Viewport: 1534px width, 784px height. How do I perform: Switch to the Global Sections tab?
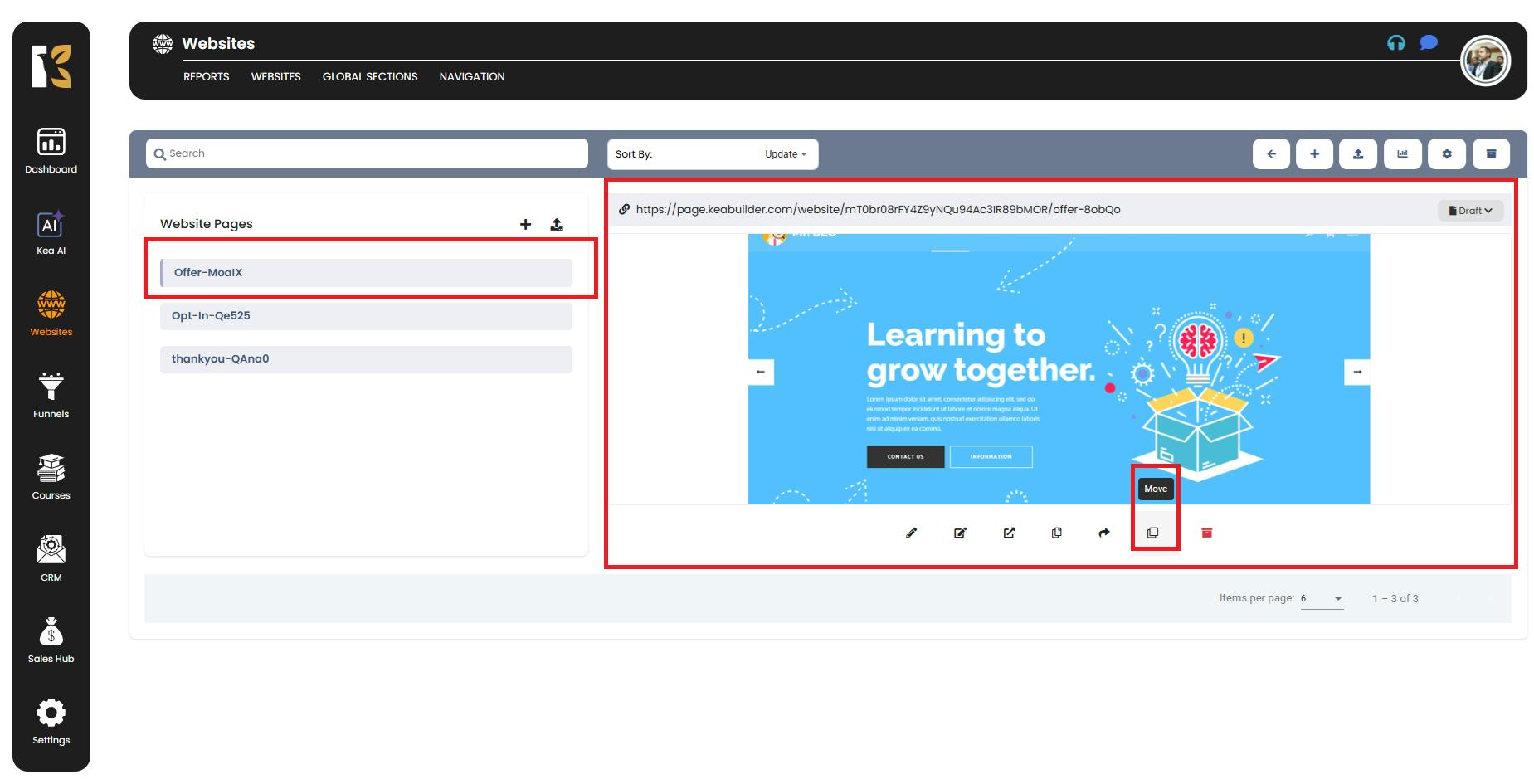pos(370,76)
